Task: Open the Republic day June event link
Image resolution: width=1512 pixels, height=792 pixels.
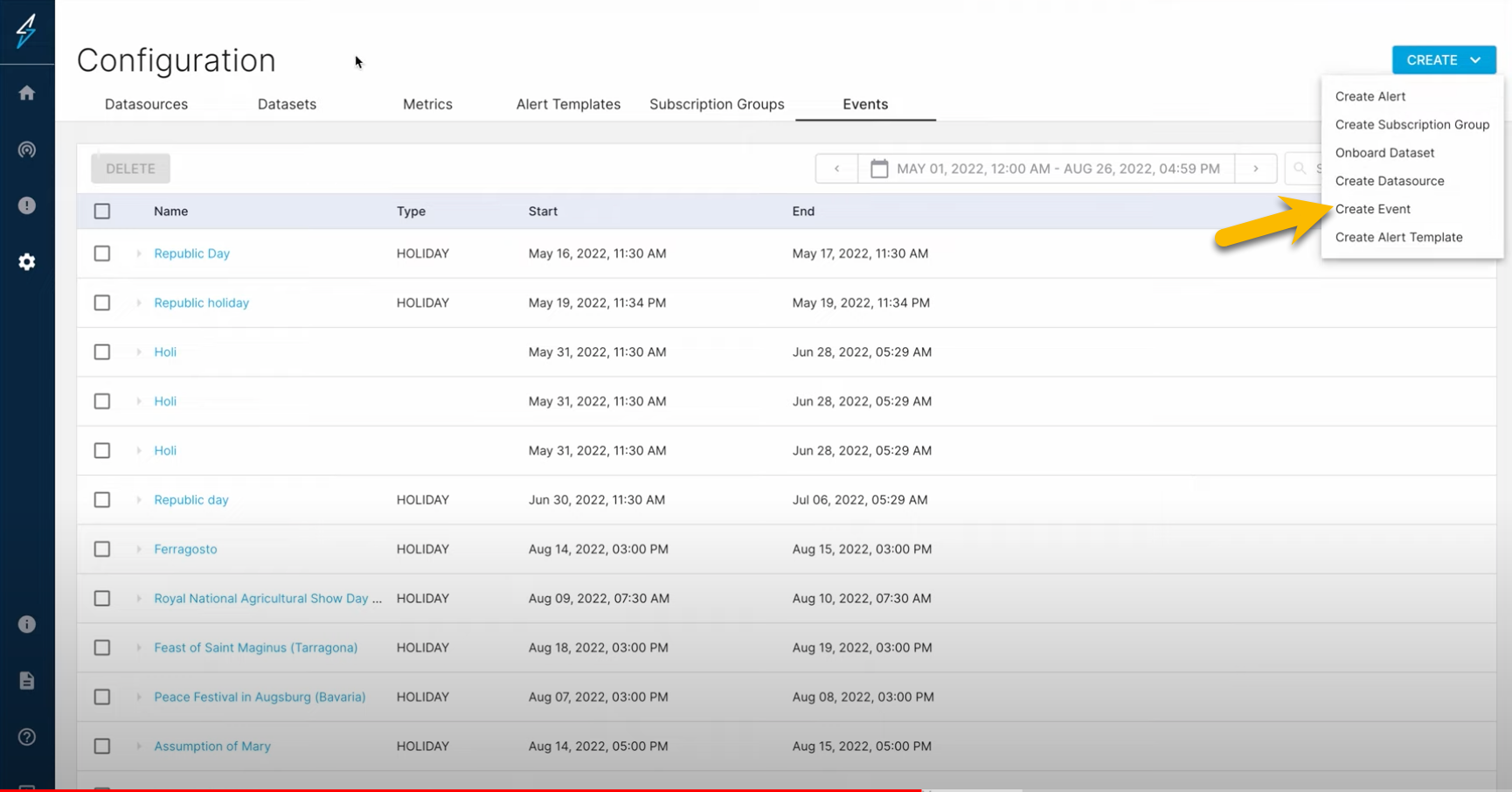Action: click(x=191, y=500)
